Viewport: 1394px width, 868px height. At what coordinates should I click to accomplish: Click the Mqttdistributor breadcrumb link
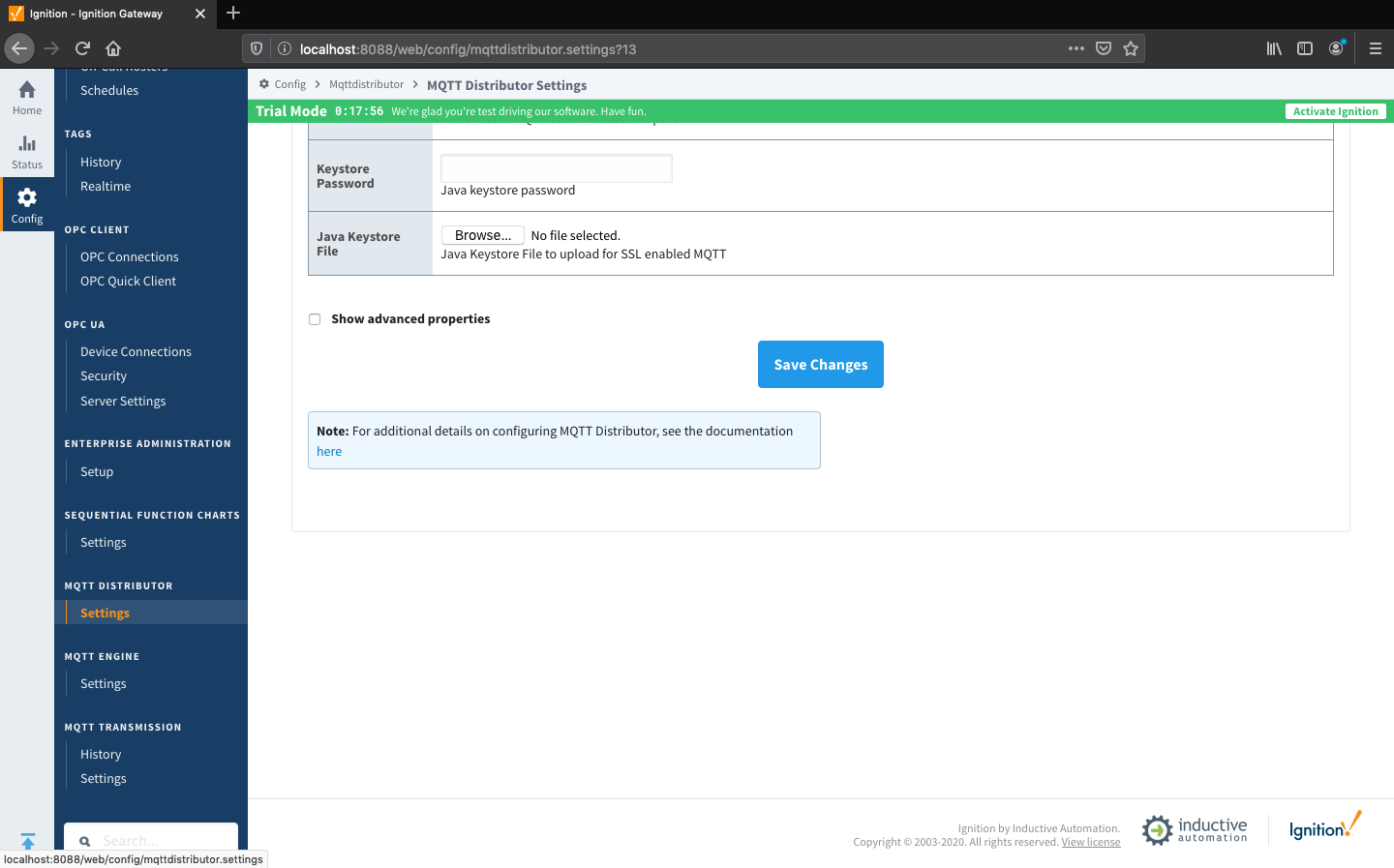(x=366, y=84)
